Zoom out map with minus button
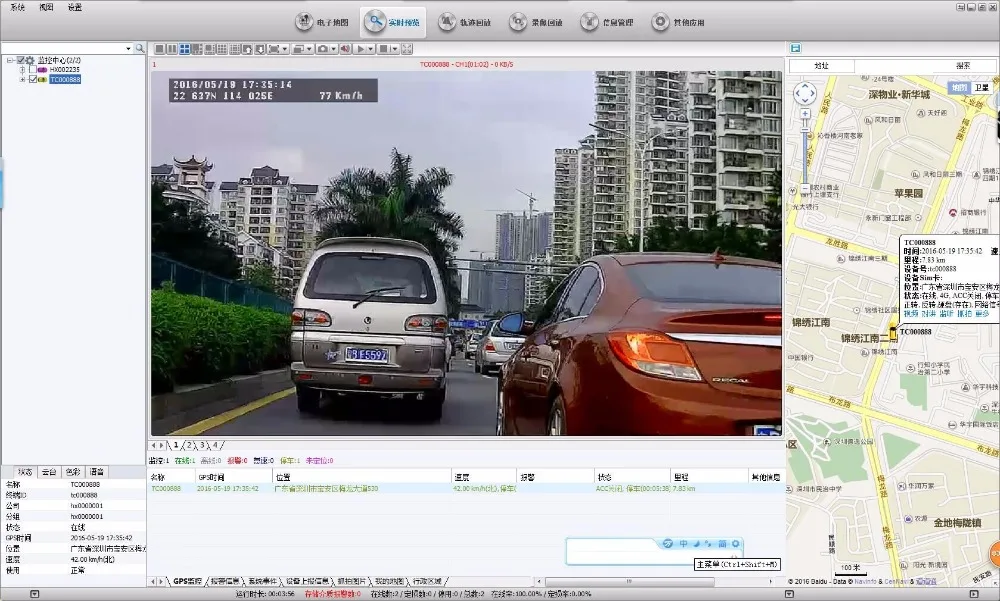The width and height of the screenshot is (1000, 601). 805,188
